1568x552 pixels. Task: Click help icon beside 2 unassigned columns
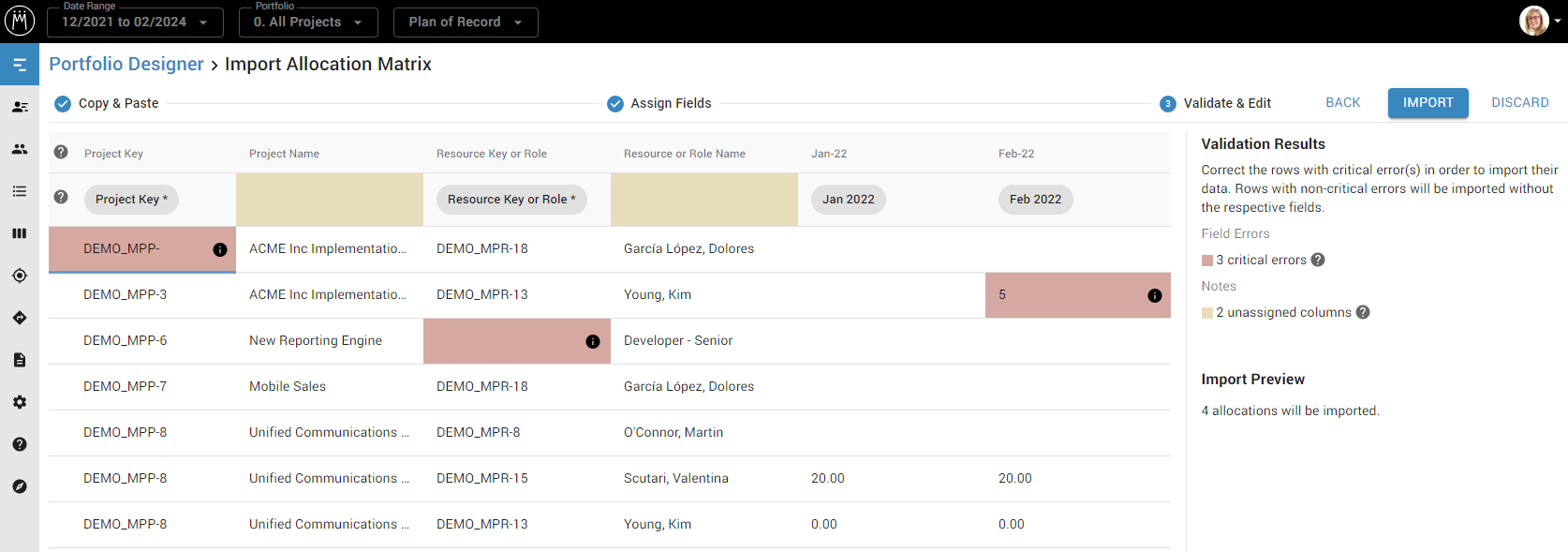pos(1363,312)
